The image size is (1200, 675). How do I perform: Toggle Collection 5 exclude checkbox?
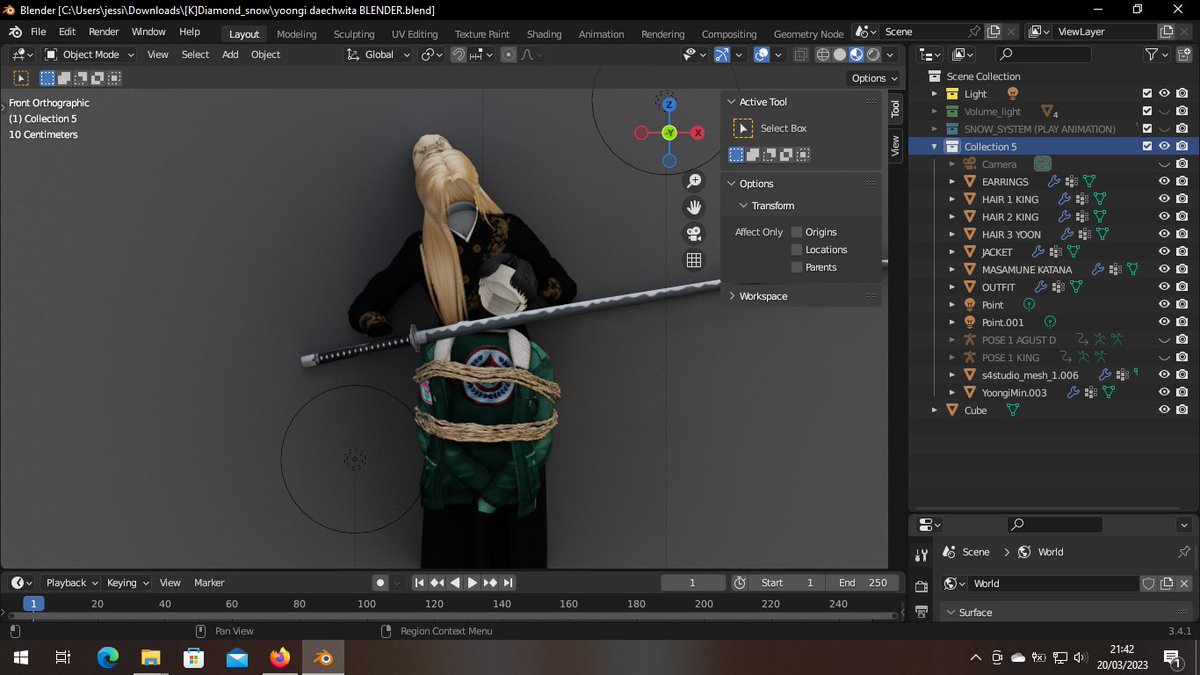1147,147
